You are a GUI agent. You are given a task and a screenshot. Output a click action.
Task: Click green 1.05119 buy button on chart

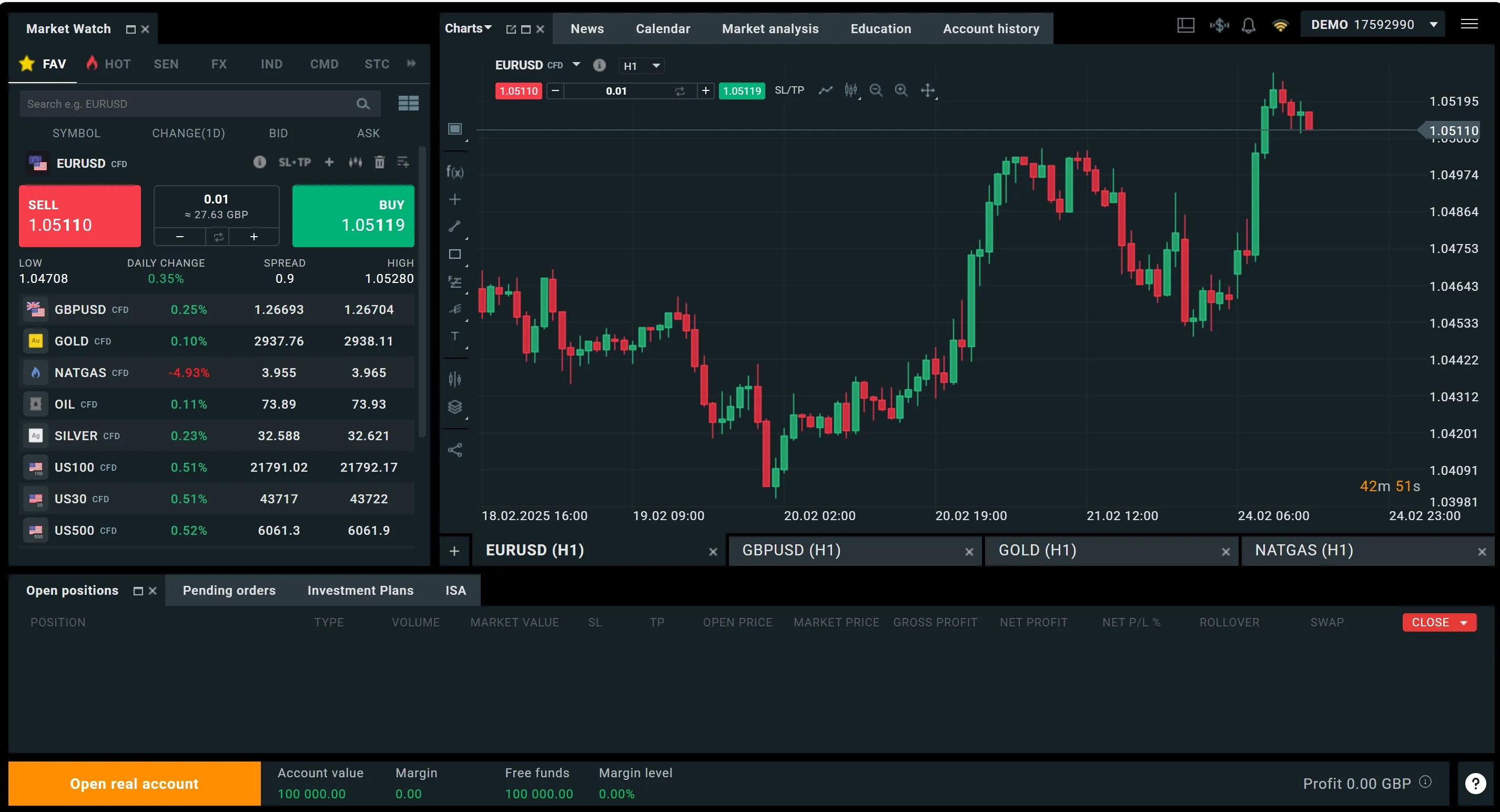tap(741, 91)
